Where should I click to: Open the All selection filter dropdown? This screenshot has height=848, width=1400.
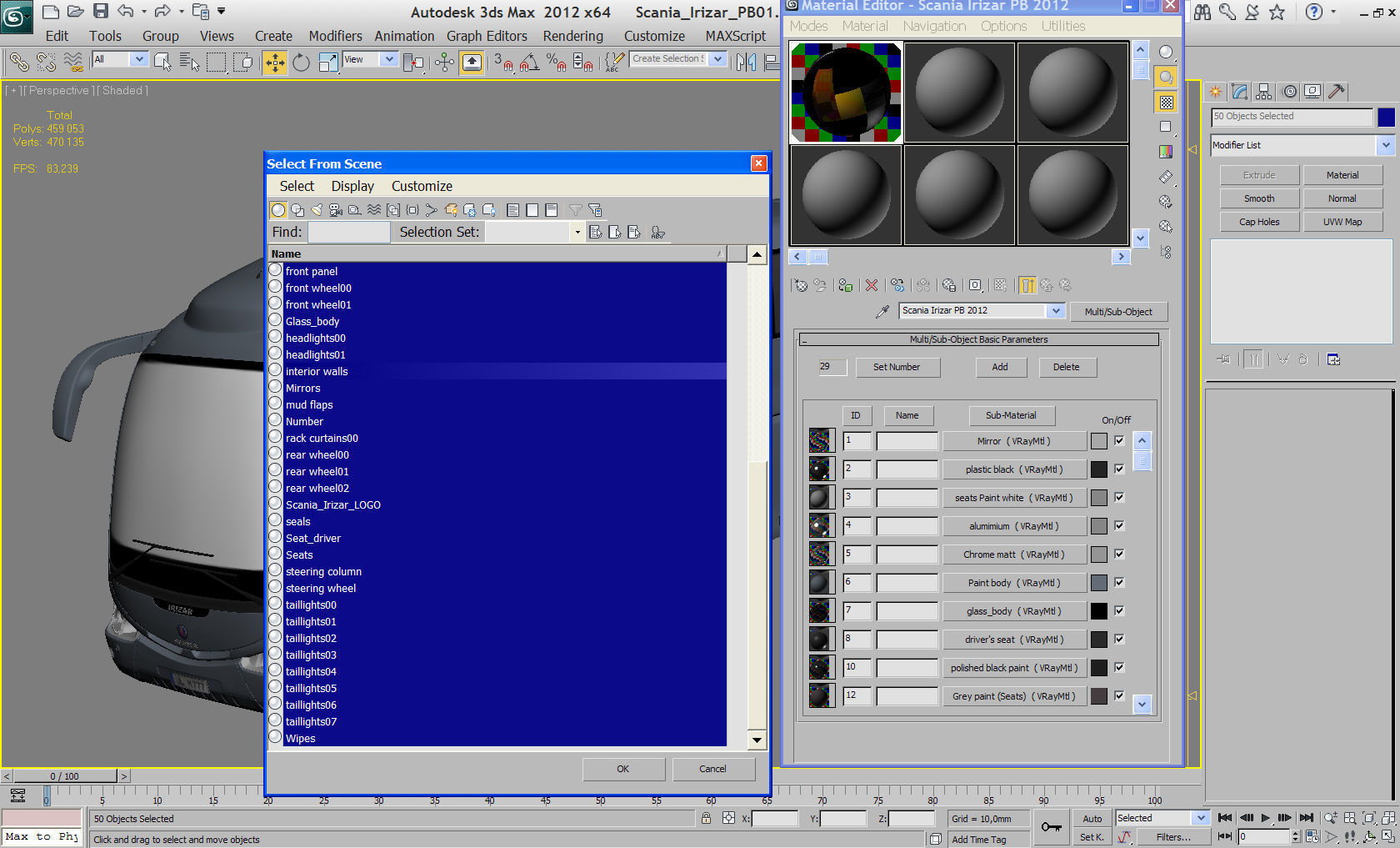(x=139, y=59)
